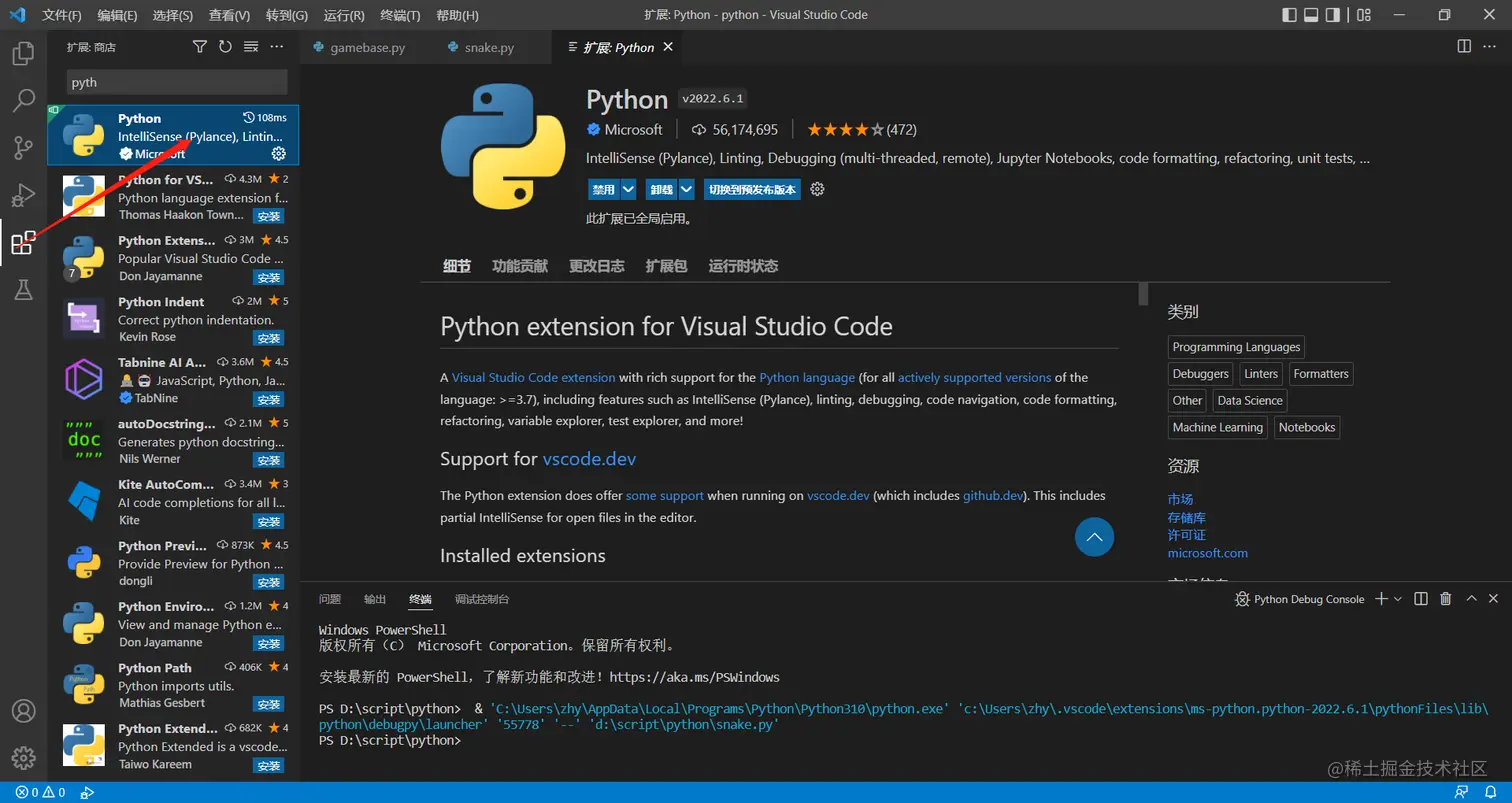The height and width of the screenshot is (803, 1512).
Task: Open the 转到(G) menu
Action: [287, 15]
